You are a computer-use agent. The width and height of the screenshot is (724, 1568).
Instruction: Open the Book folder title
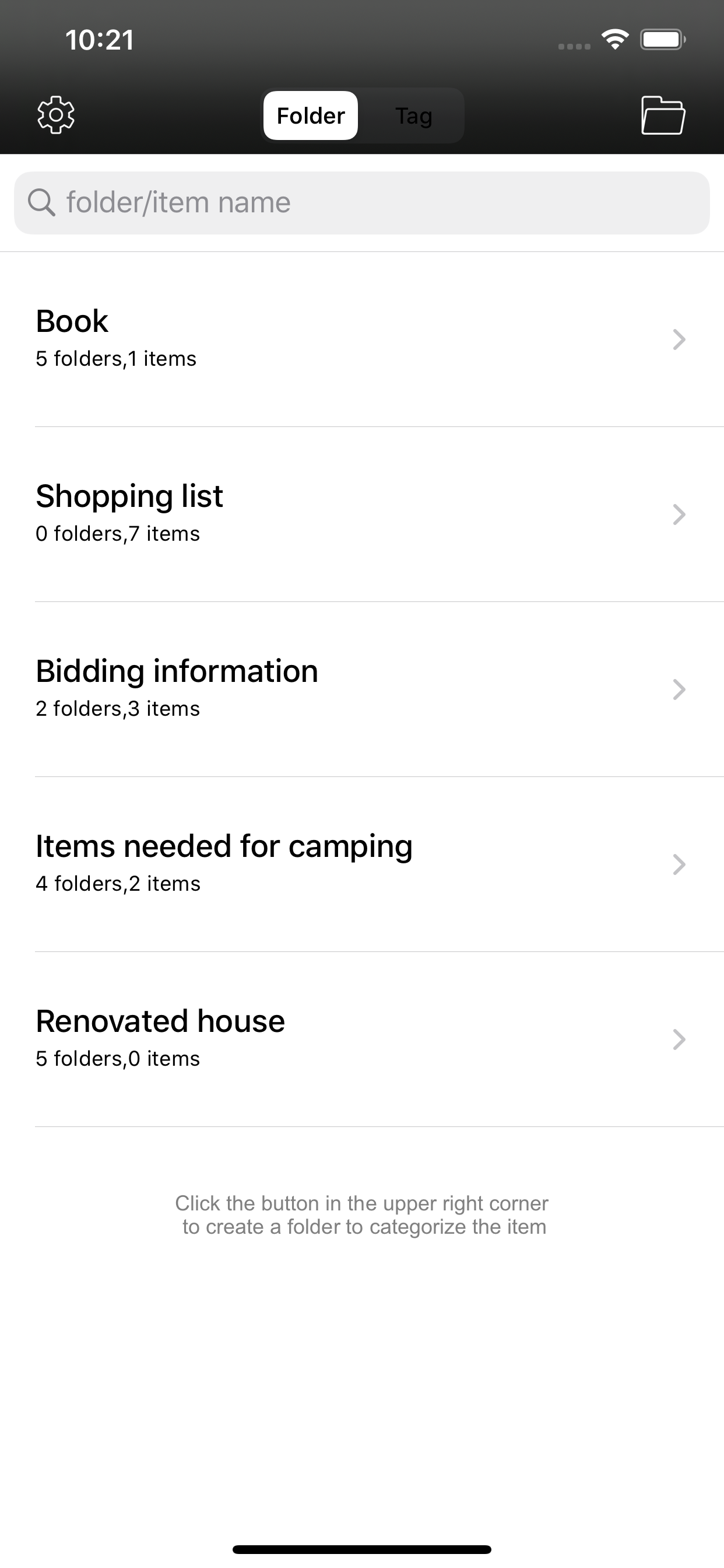(72, 321)
